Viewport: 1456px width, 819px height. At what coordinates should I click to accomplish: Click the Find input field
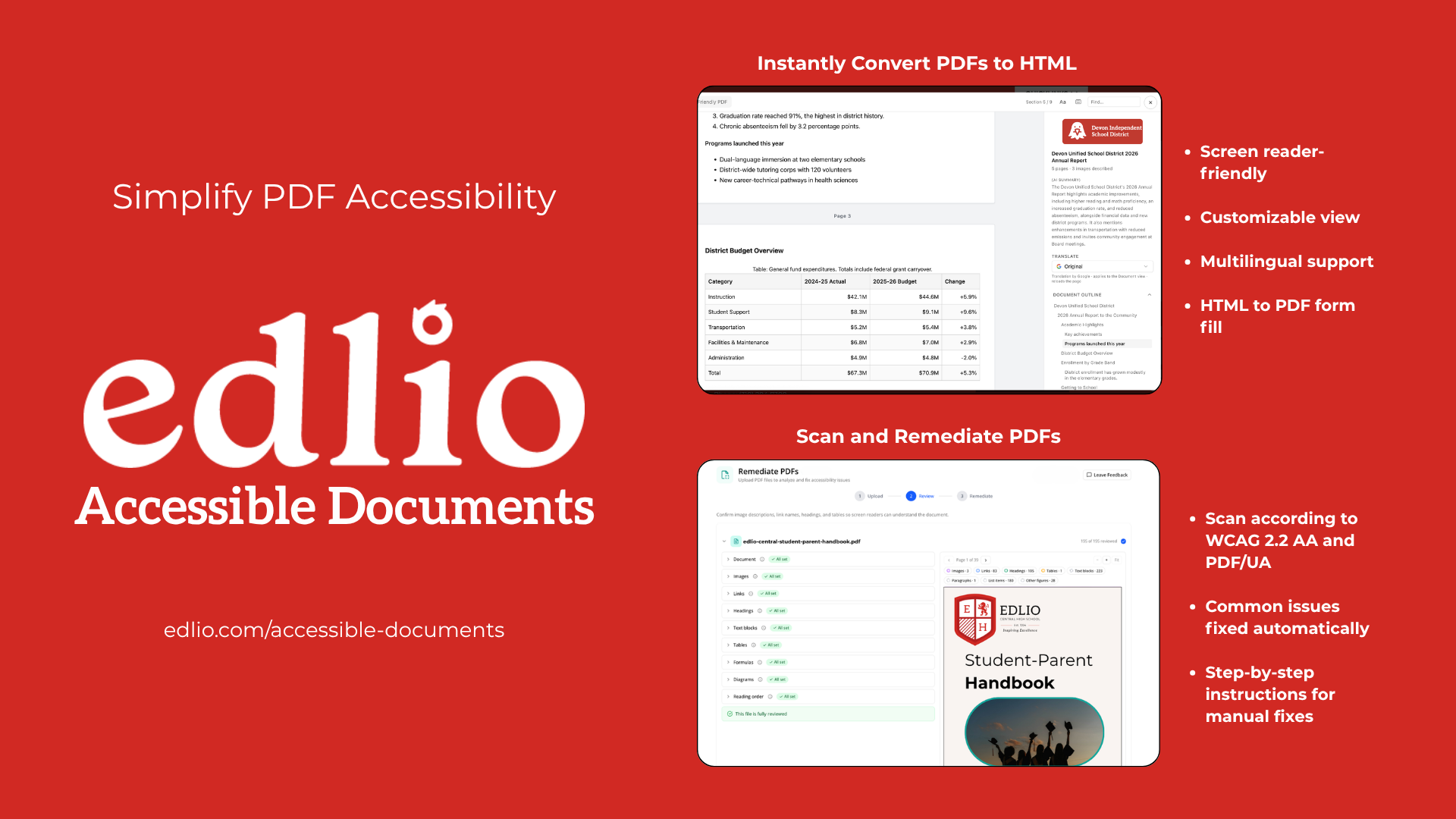coord(1113,102)
